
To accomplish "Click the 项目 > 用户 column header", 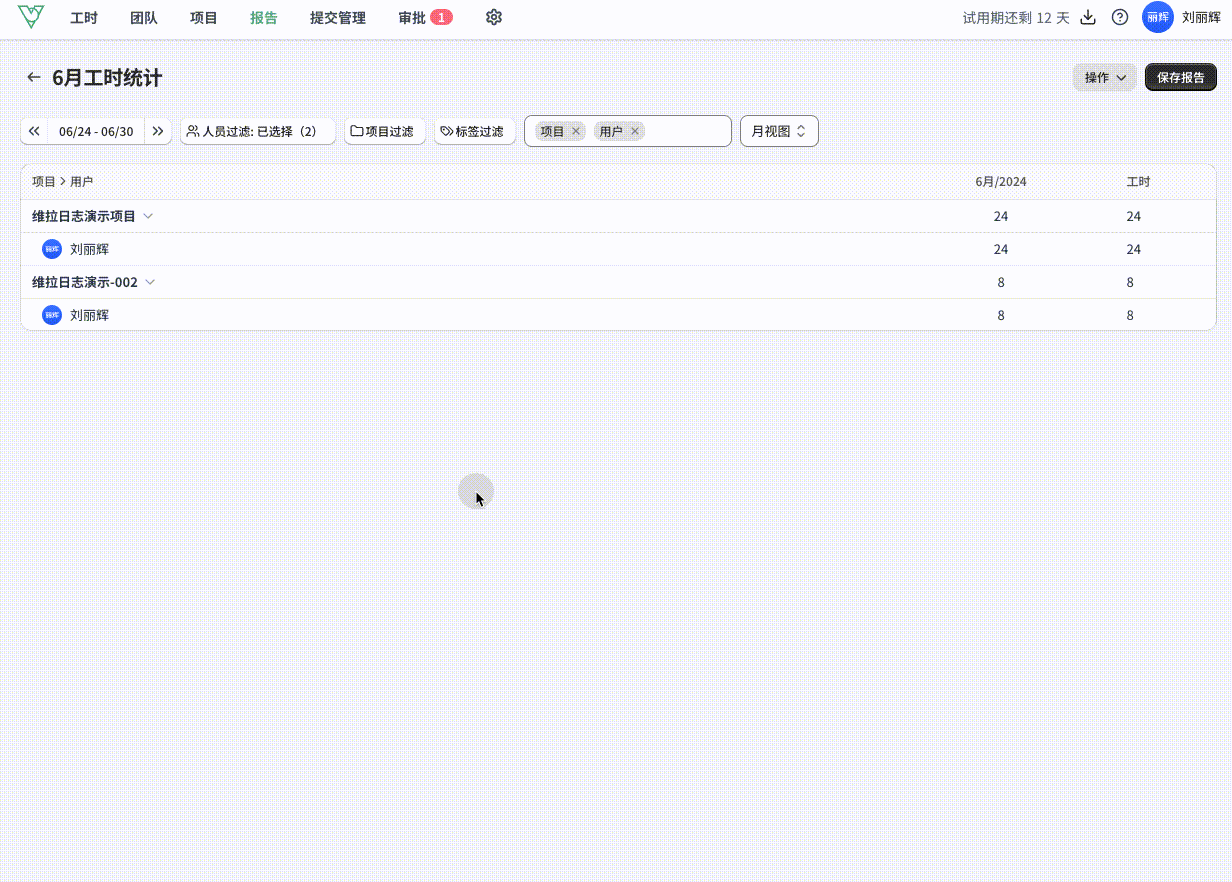I will [62, 182].
